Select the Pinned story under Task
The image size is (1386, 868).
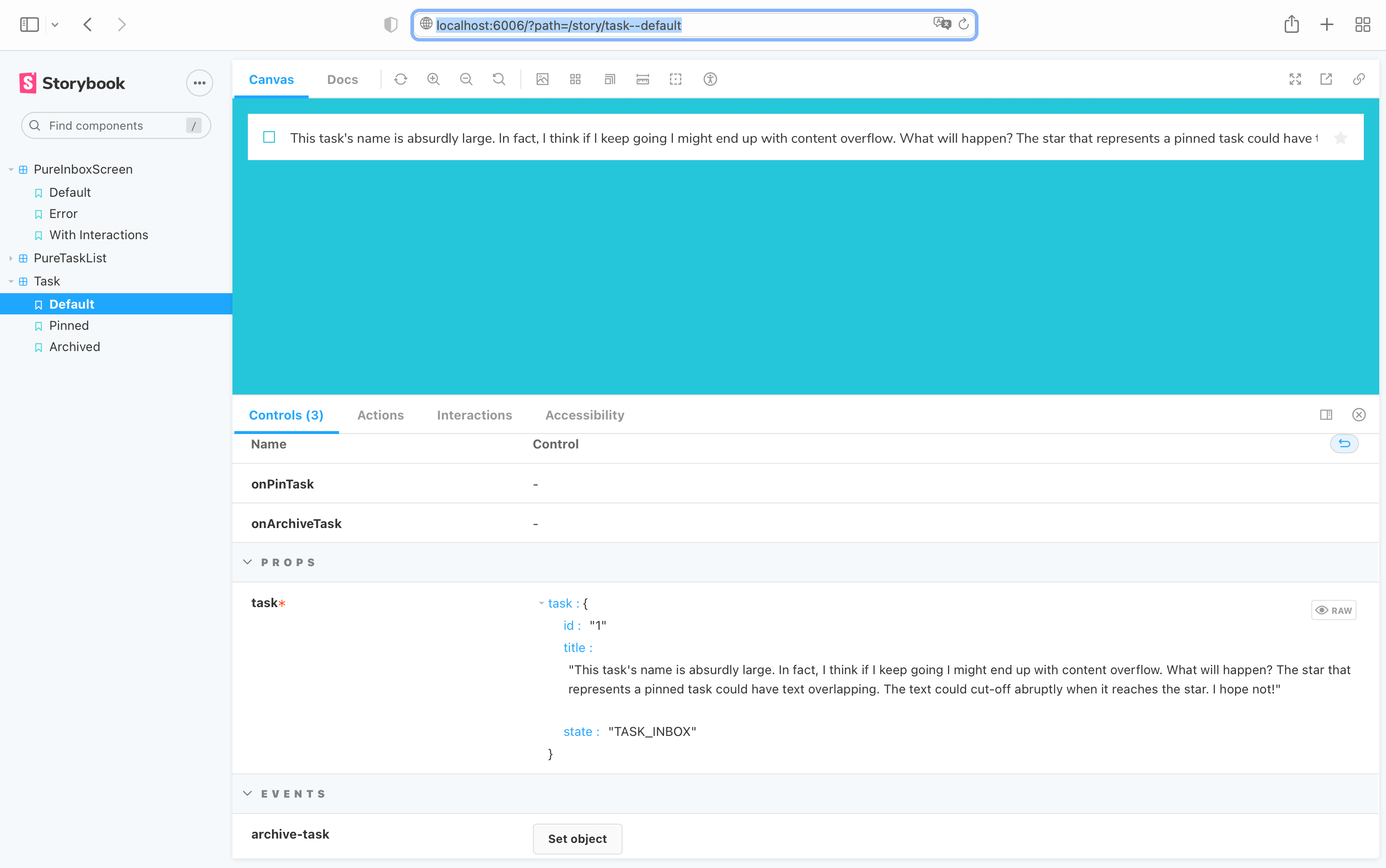[68, 325]
